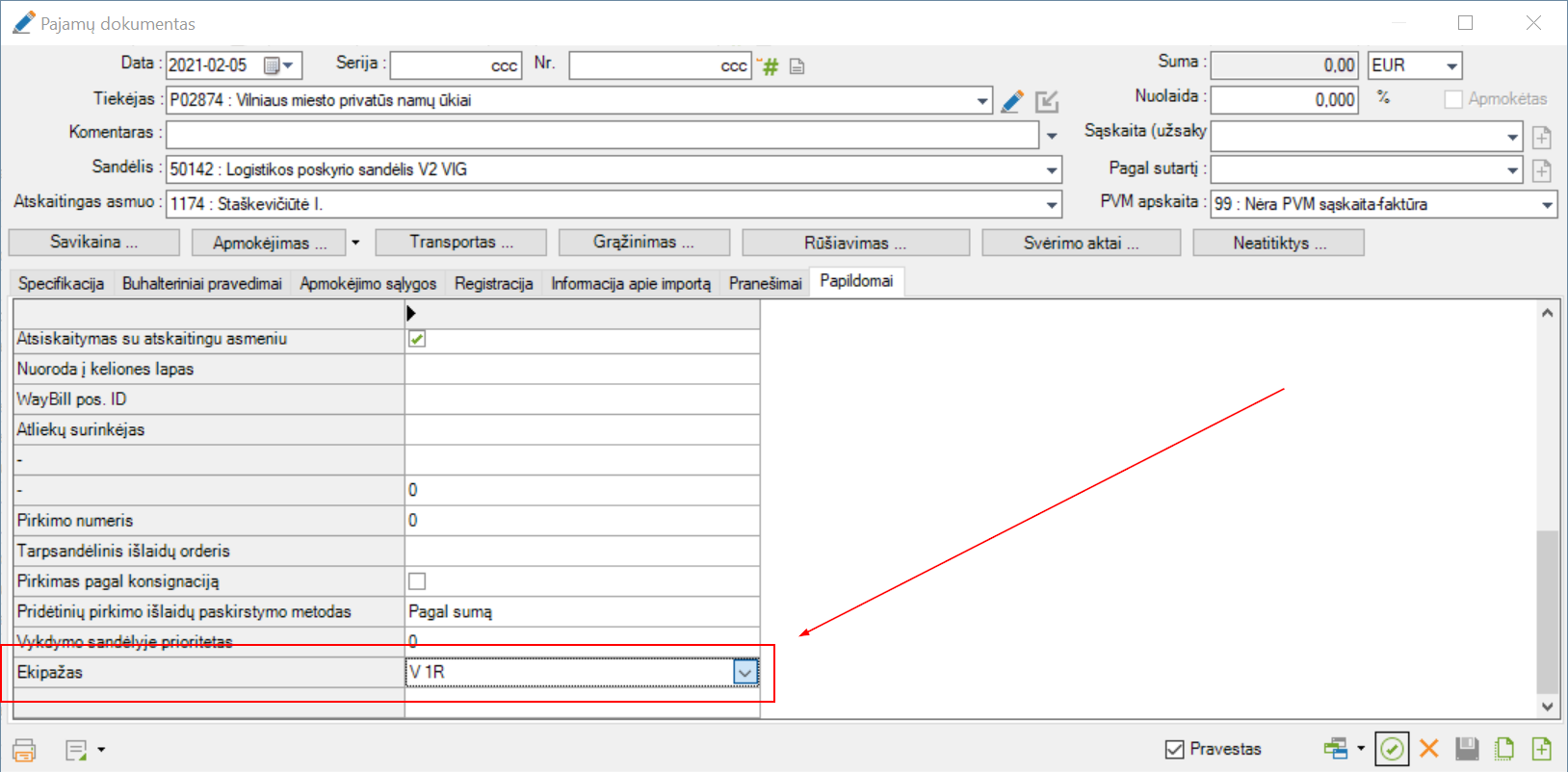Image resolution: width=1568 pixels, height=772 pixels.
Task: Open the EUR currency dropdown
Action: [1451, 66]
